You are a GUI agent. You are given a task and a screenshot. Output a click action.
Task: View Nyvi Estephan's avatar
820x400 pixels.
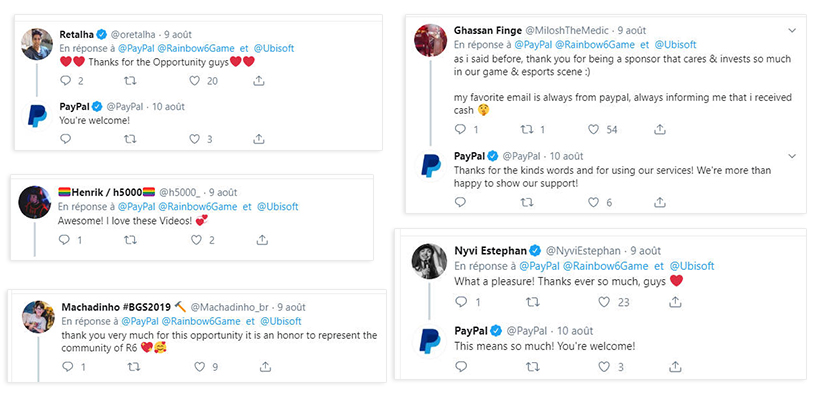[x=429, y=260]
